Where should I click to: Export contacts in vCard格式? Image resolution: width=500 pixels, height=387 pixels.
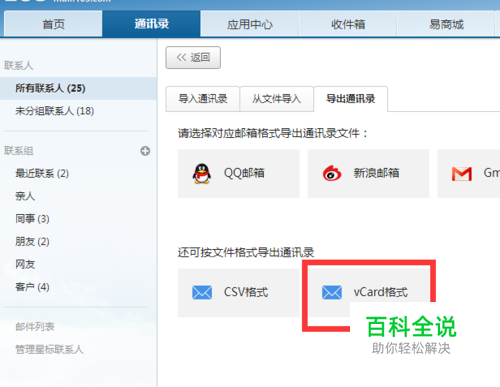[368, 292]
